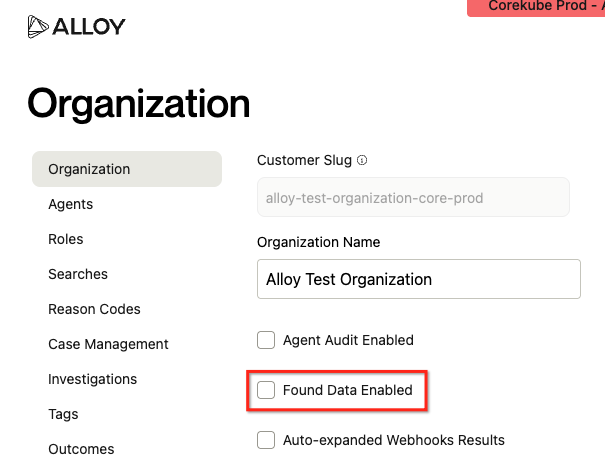Screen dimensions: 605x467
Task: Click the Customer Slug label text
Action: 304,160
